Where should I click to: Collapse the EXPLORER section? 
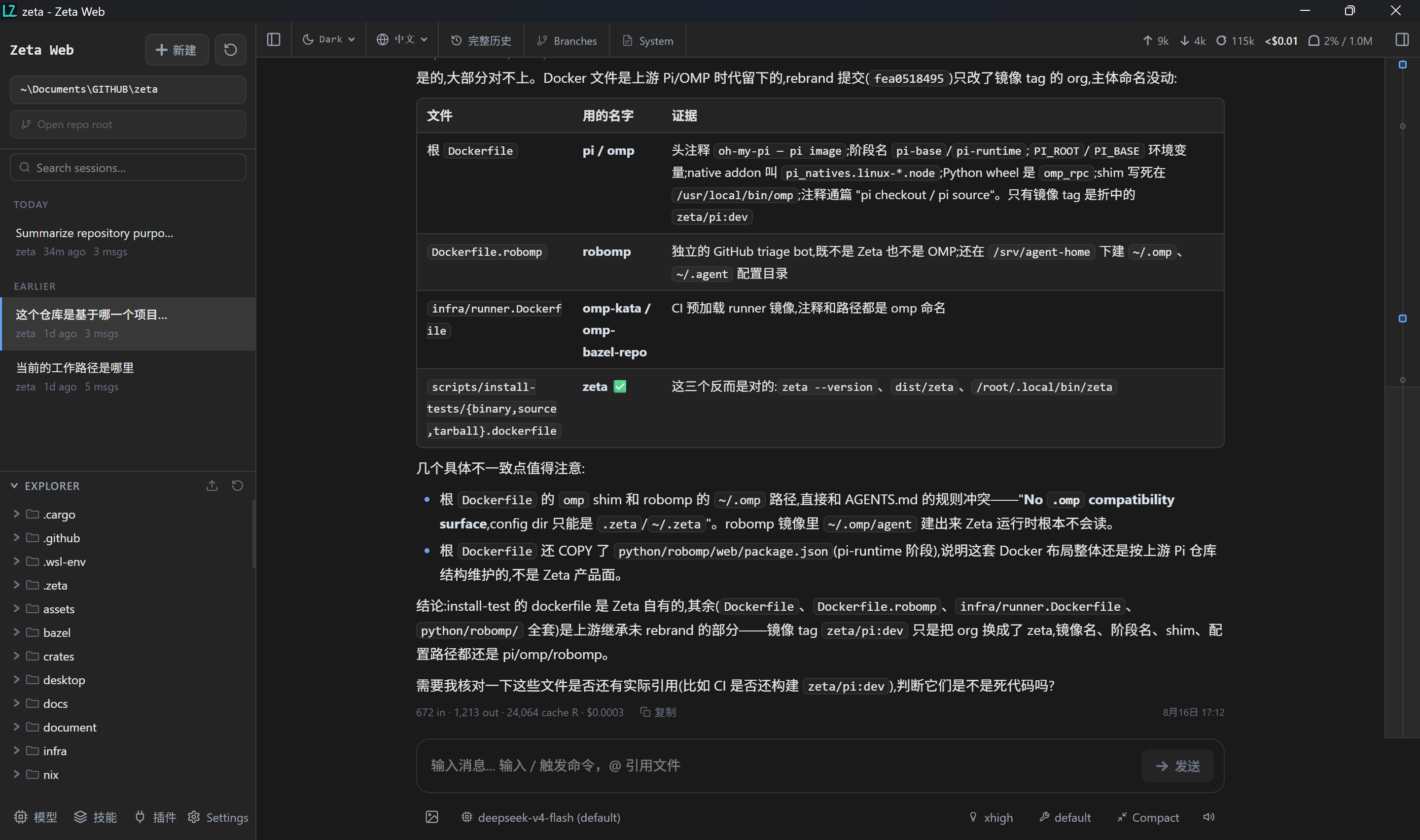pyautogui.click(x=46, y=486)
